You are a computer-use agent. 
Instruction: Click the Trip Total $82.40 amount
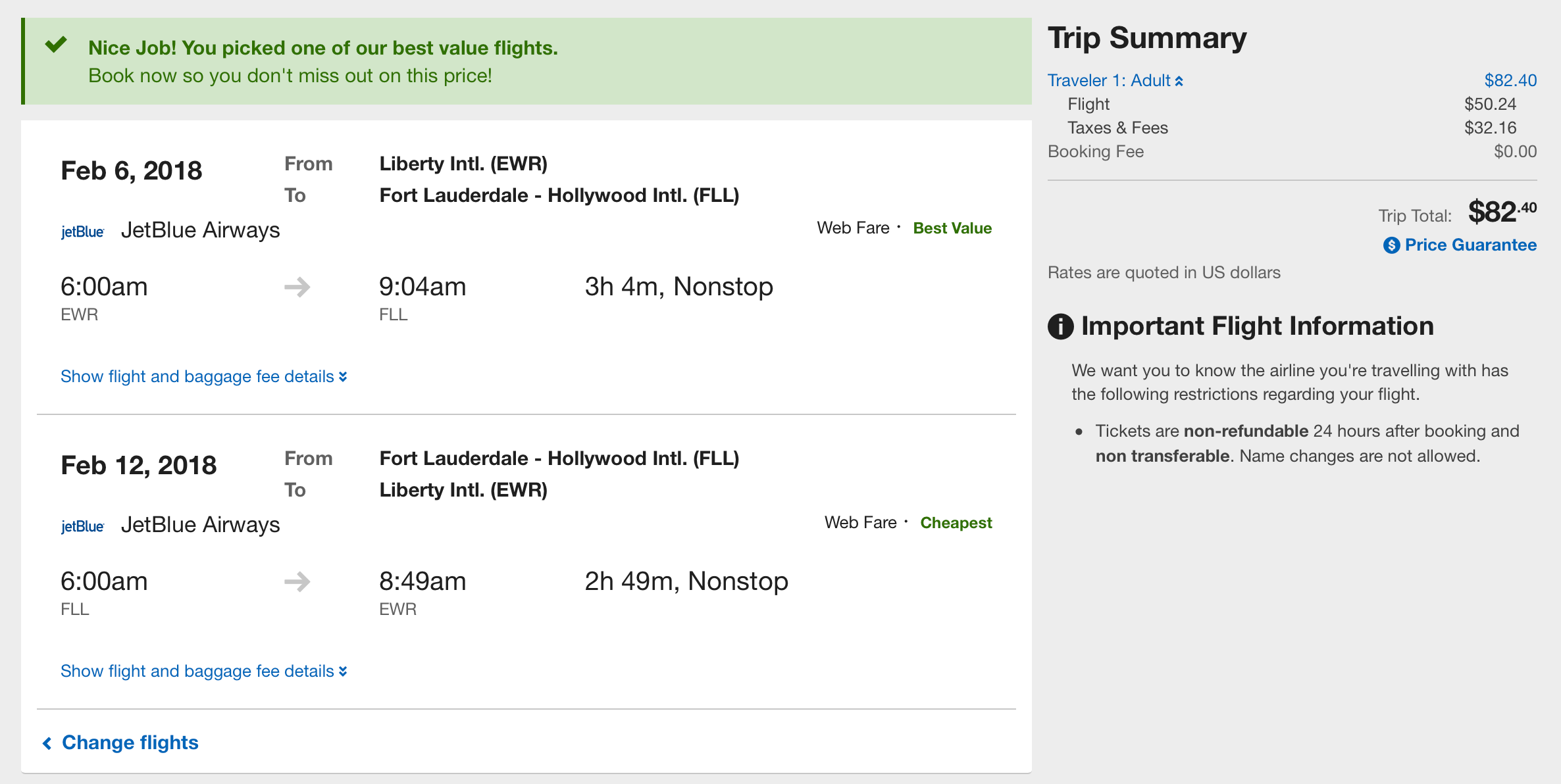click(1502, 212)
